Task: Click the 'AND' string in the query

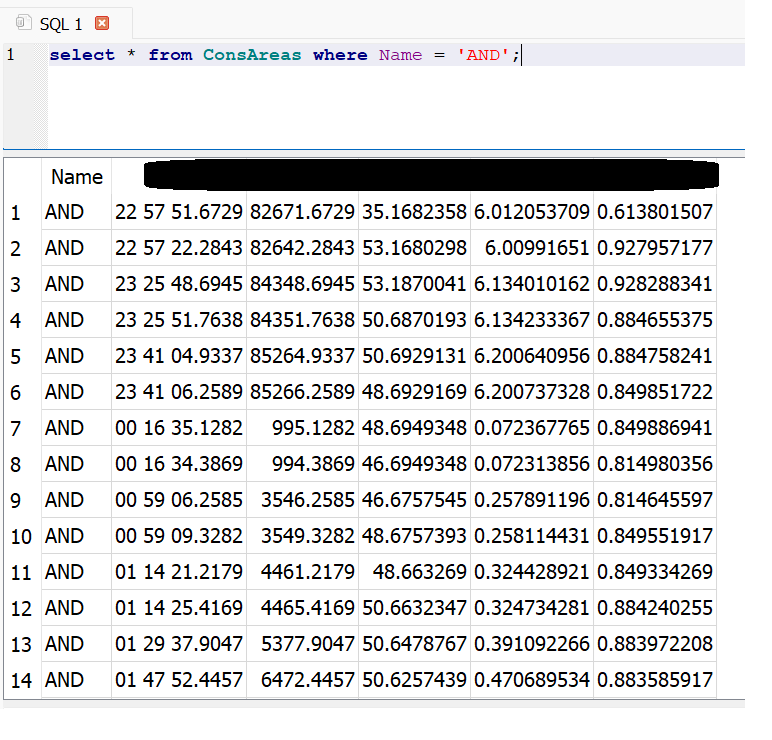Action: tap(482, 55)
